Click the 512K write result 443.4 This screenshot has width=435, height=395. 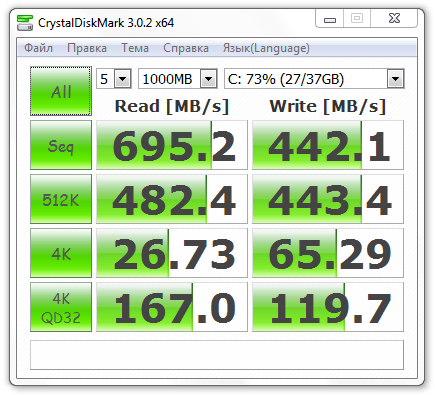coord(328,199)
